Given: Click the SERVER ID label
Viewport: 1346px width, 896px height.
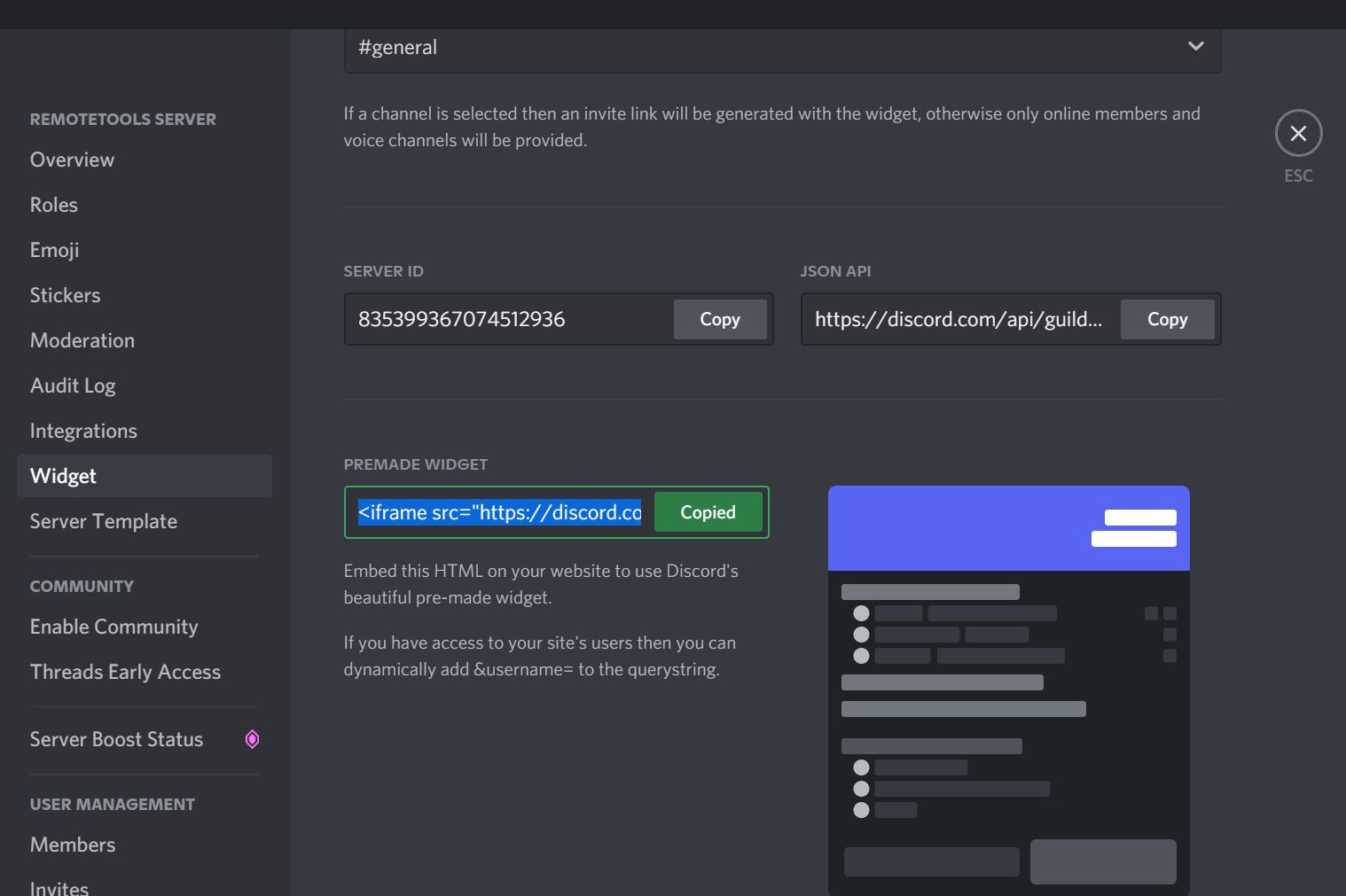Looking at the screenshot, I should 384,271.
